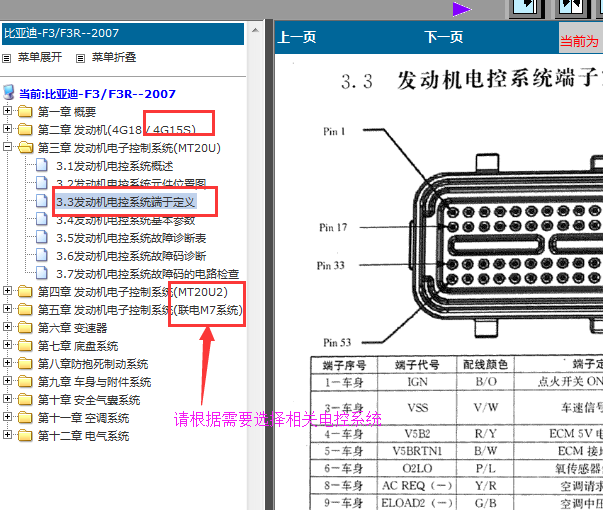Collapse the 第三章 发动机电子控制系统(MT20U) node
Image resolution: width=603 pixels, height=510 pixels.
[x=7, y=147]
